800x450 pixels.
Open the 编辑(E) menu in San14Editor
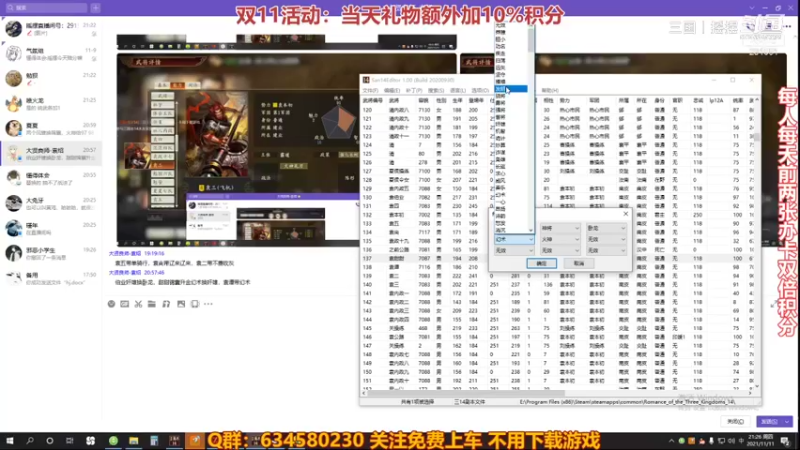point(392,90)
